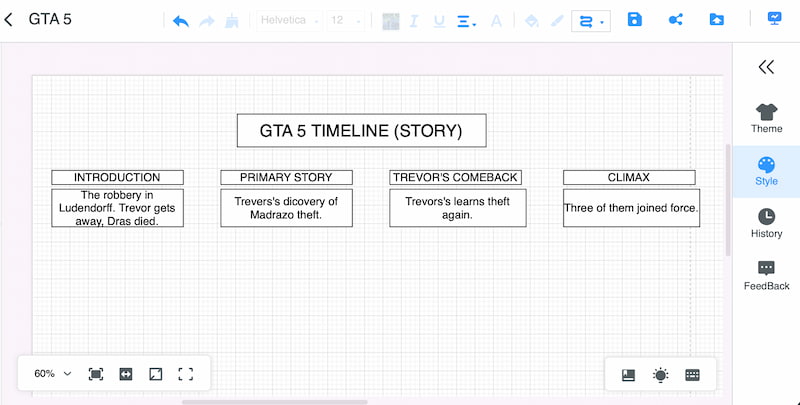Select the INTRODUCTION header box

[117, 178]
